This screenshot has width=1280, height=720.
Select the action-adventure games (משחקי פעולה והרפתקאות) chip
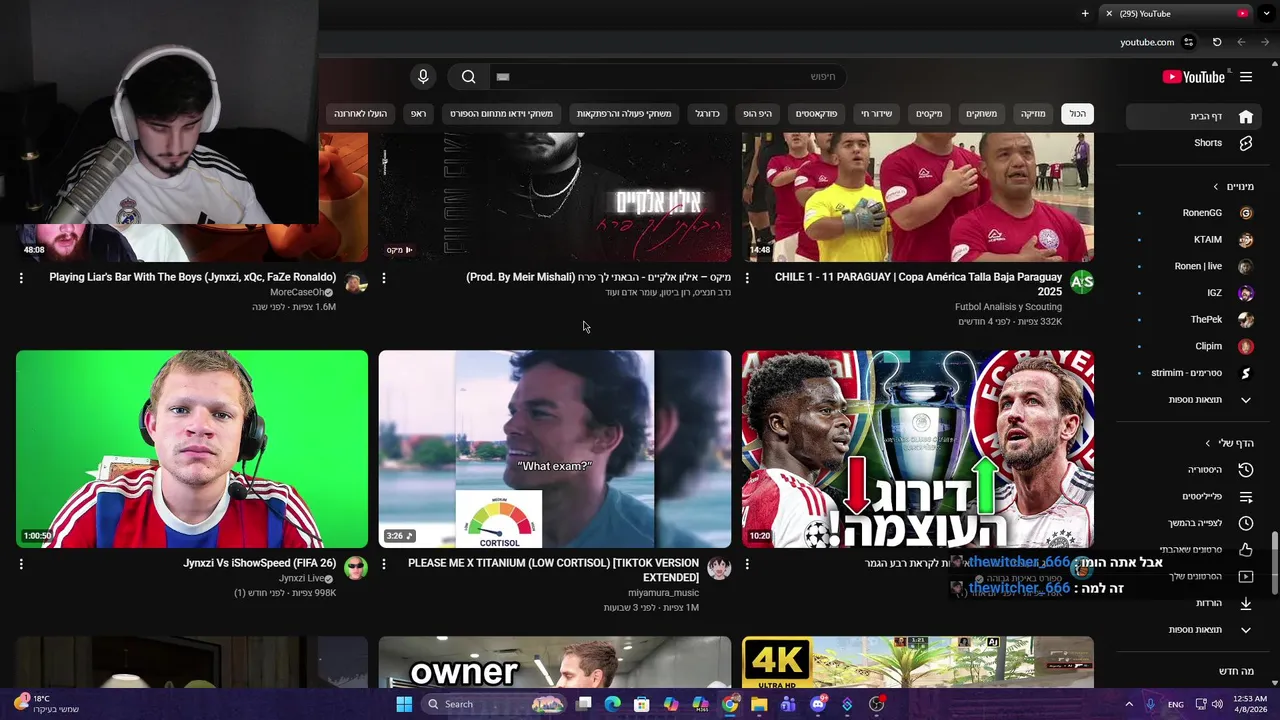[624, 114]
